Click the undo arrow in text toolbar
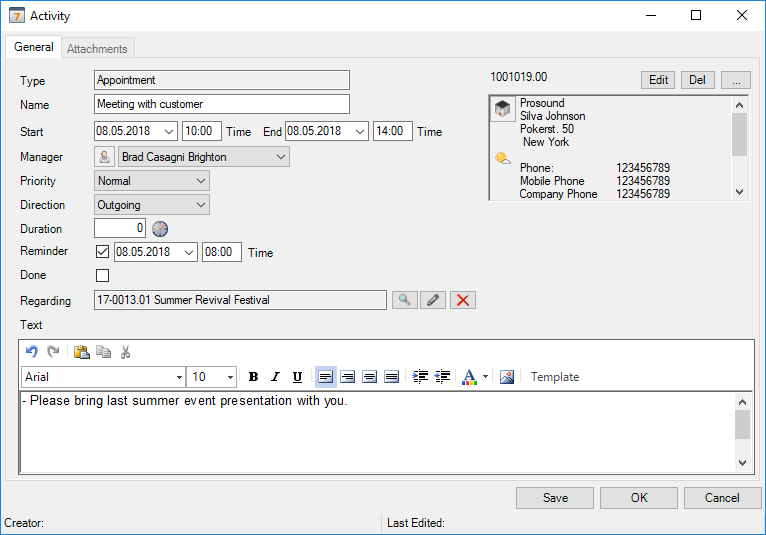This screenshot has width=766, height=535. click(x=31, y=352)
